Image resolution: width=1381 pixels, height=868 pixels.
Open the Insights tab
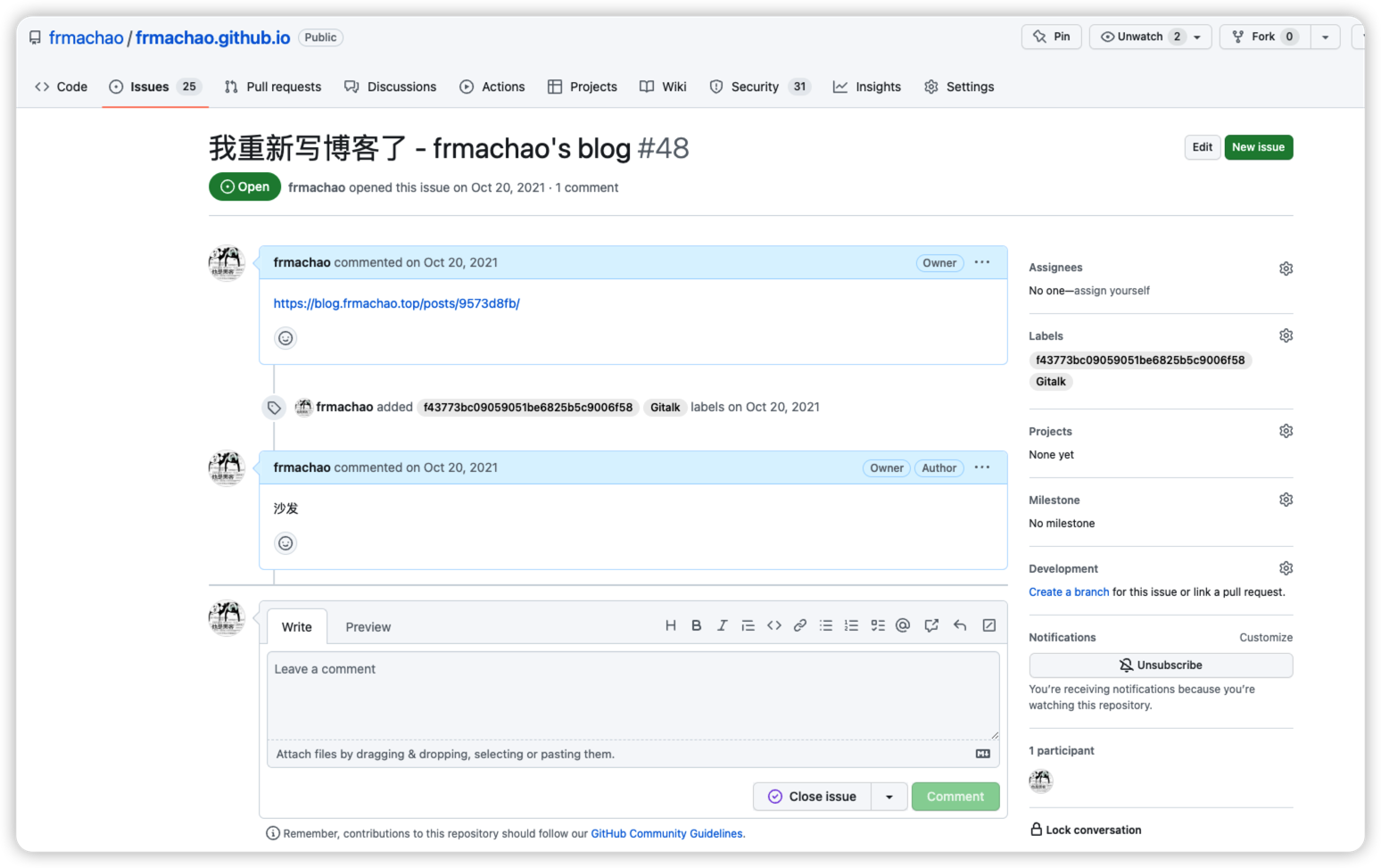[x=867, y=87]
